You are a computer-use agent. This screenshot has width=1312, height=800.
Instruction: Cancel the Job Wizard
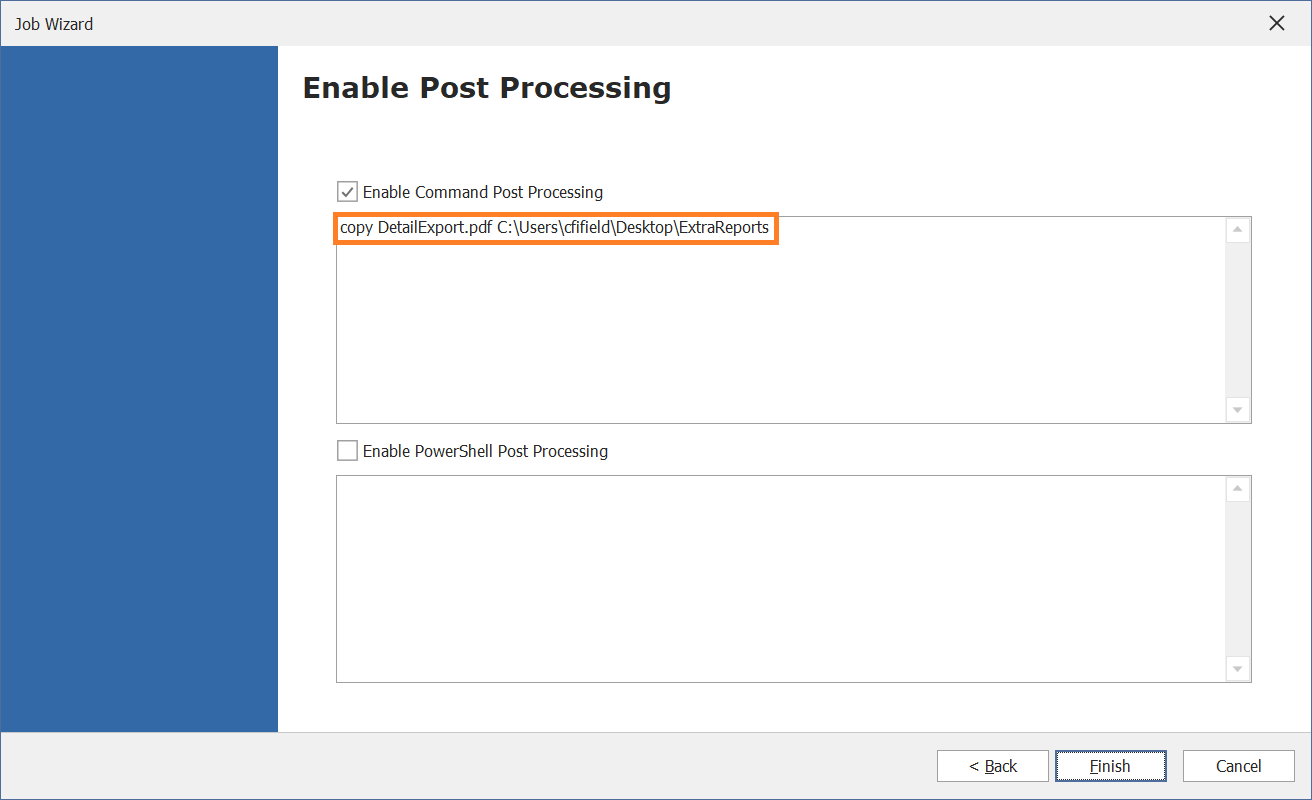coord(1239,766)
